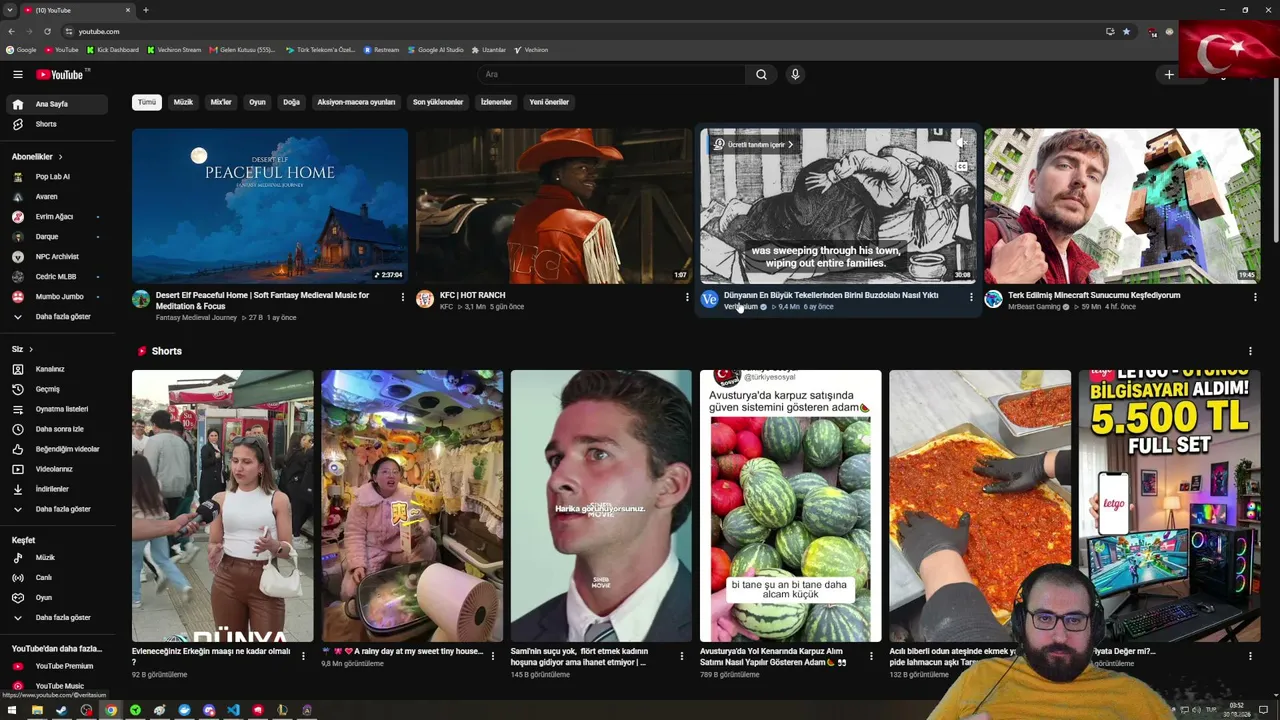Screen dimensions: 1280x720
Task: Click the search magnifier button
Action: pyautogui.click(x=761, y=74)
